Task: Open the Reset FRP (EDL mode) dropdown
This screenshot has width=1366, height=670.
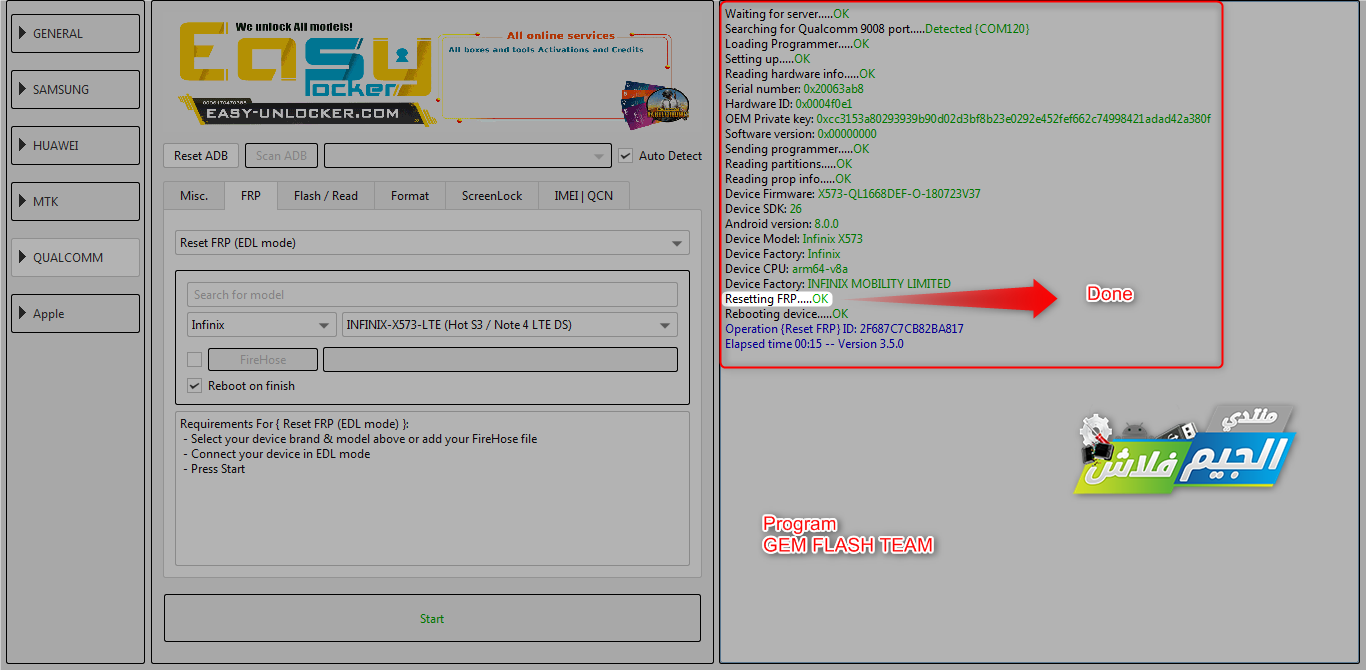Action: pos(432,242)
